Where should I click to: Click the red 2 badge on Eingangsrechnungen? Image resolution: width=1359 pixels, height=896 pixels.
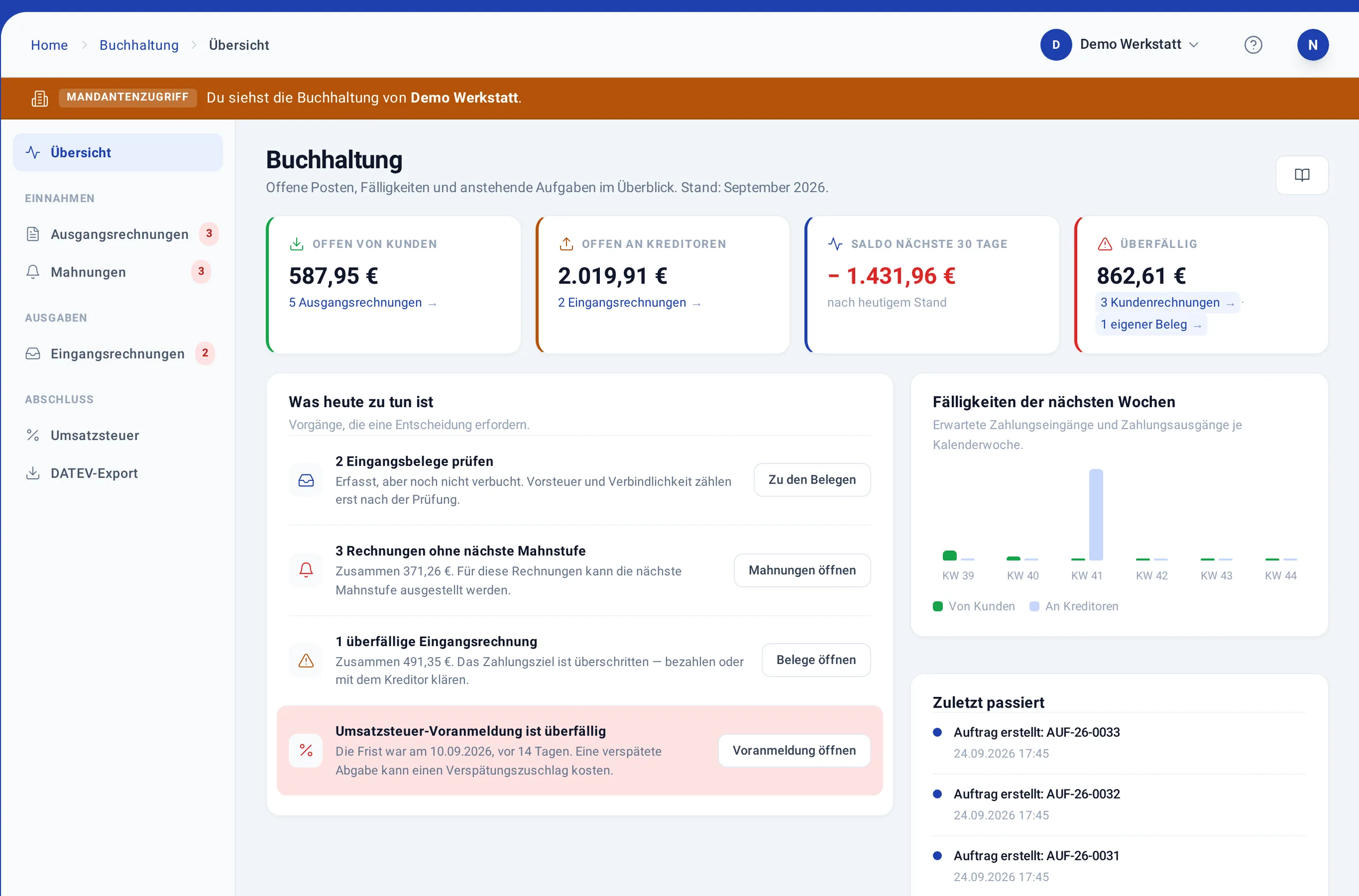pos(204,353)
